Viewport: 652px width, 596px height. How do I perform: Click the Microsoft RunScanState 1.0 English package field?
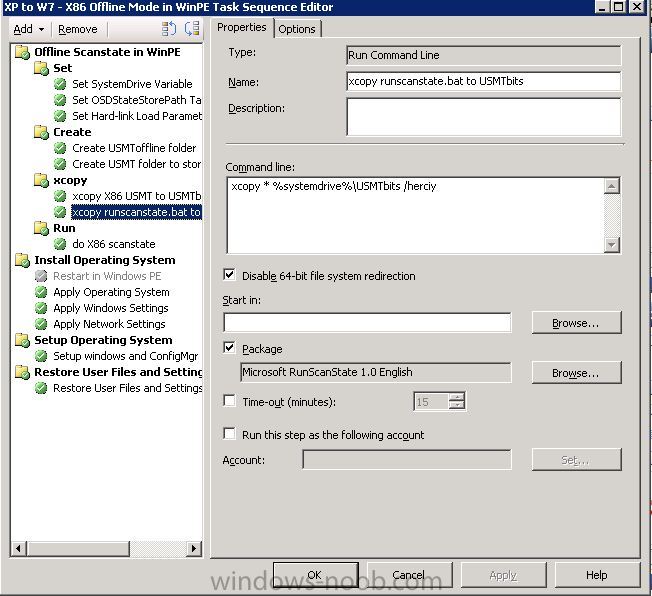click(x=376, y=372)
